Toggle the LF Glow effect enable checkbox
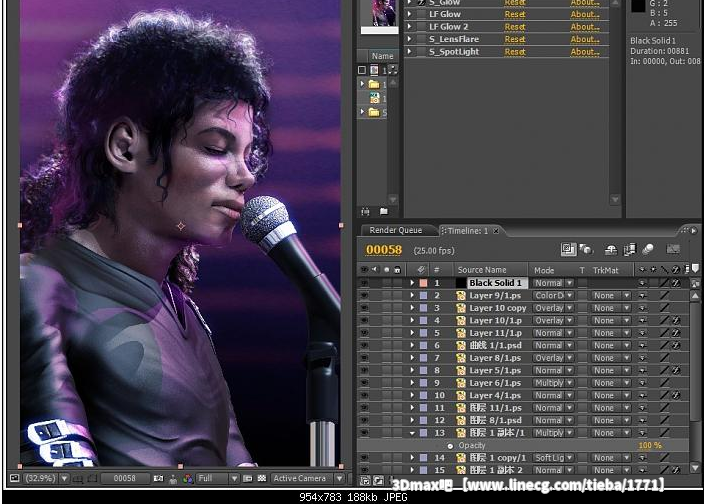The width and height of the screenshot is (704, 504). coord(421,15)
